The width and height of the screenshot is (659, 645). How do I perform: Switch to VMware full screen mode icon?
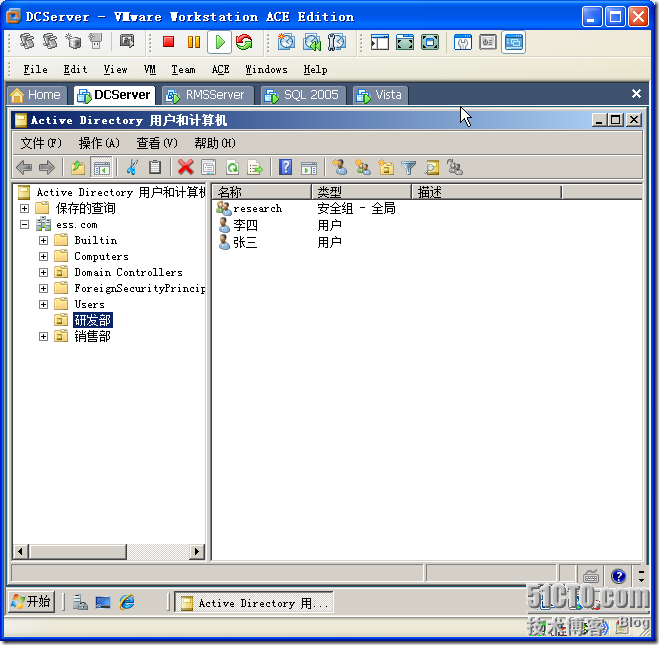tap(405, 42)
